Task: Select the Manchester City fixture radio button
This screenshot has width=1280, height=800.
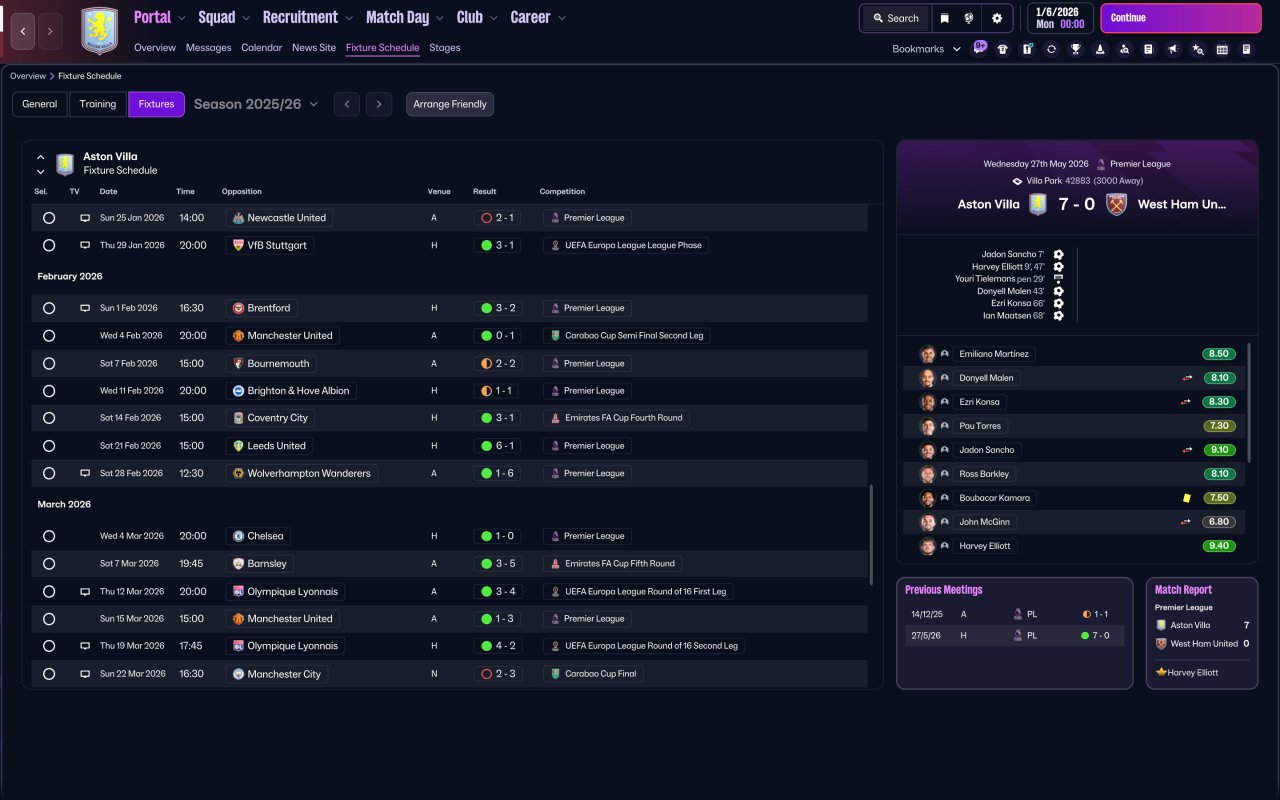Action: (49, 674)
